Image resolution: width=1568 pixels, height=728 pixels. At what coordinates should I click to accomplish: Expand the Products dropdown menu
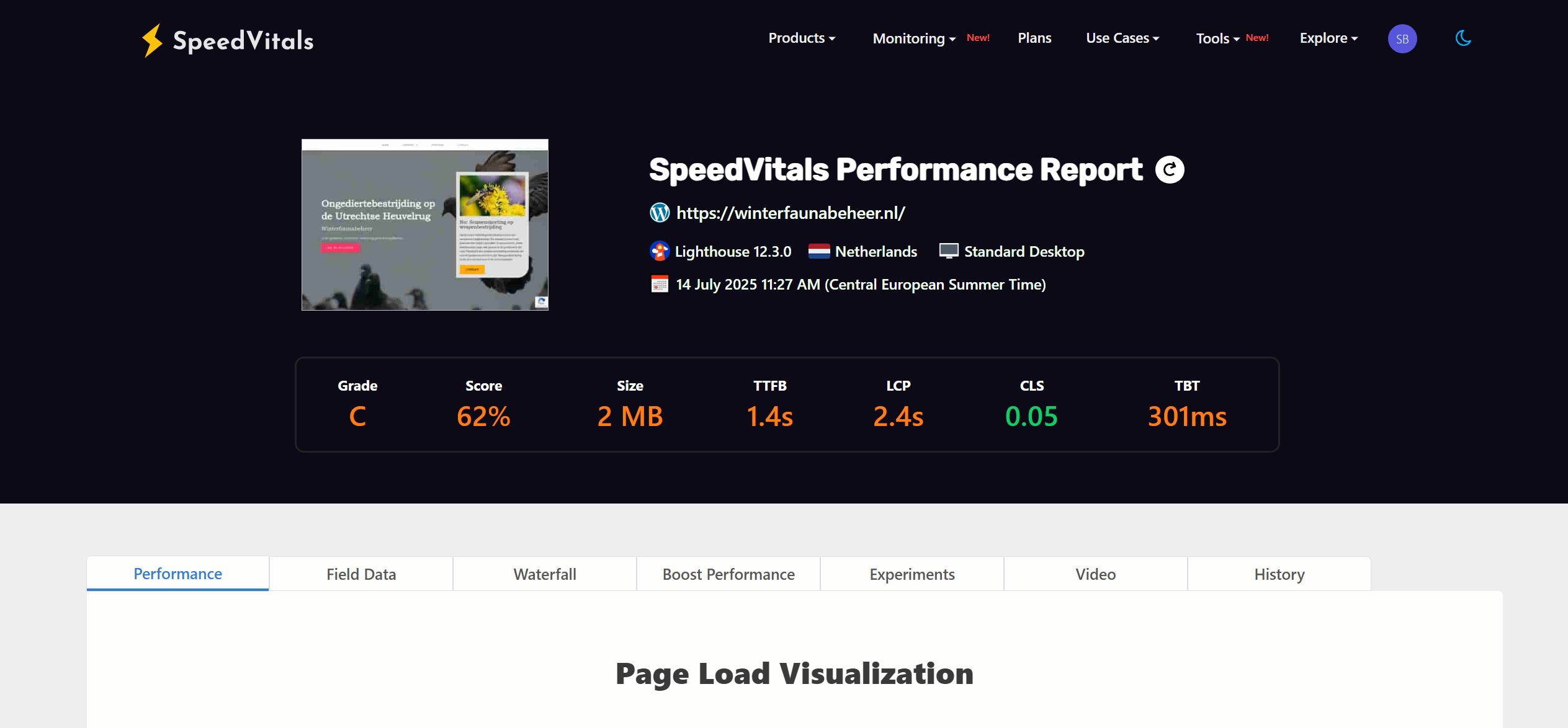click(x=802, y=38)
